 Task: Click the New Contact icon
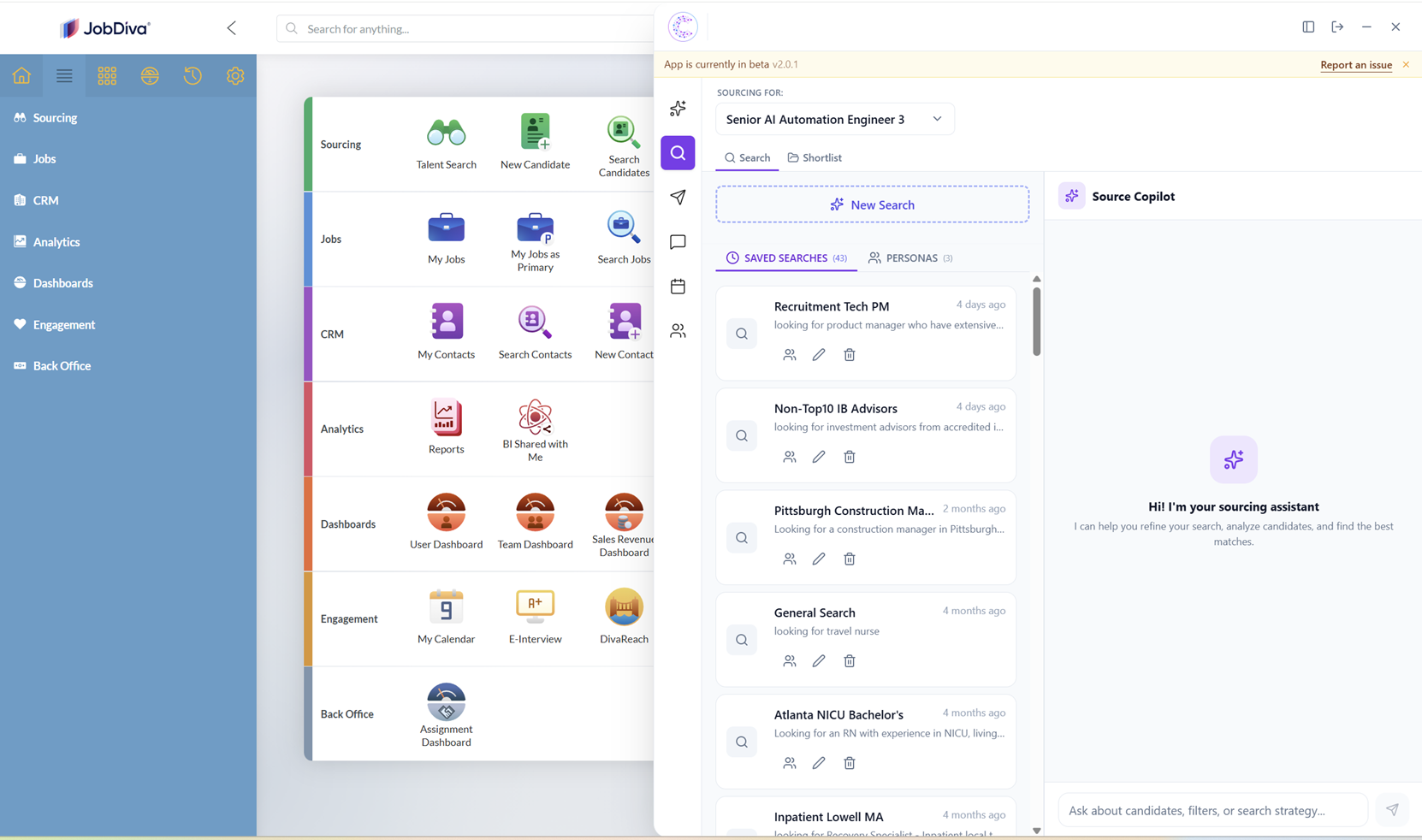[x=624, y=322]
